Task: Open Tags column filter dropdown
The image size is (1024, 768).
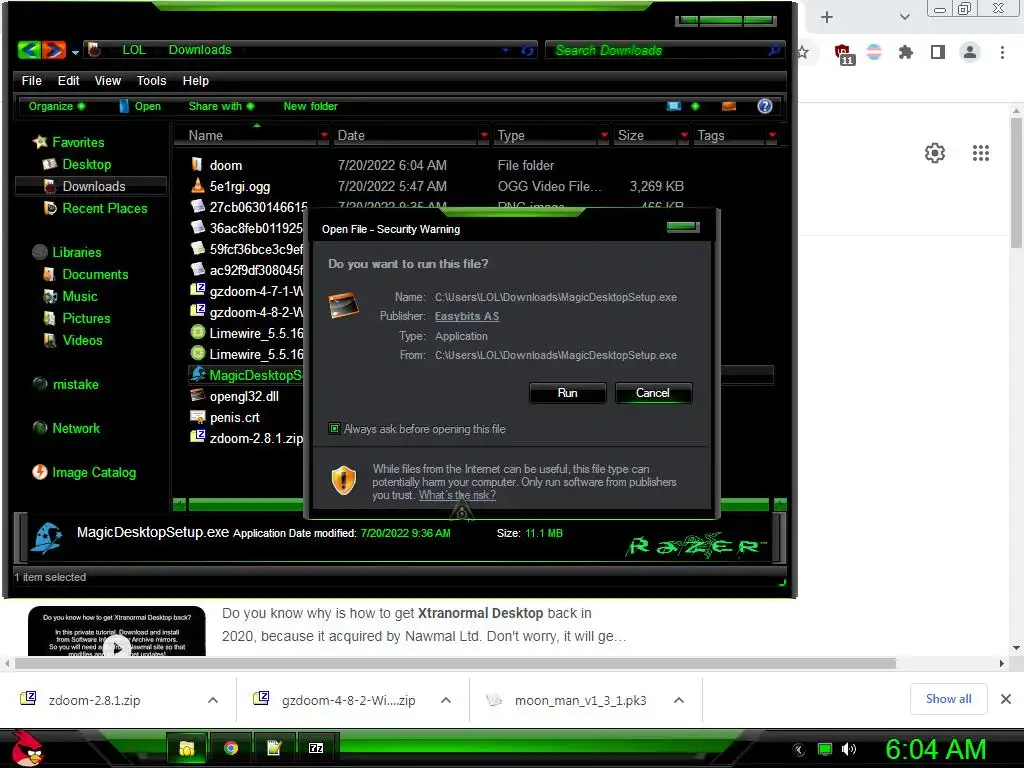Action: [x=773, y=135]
